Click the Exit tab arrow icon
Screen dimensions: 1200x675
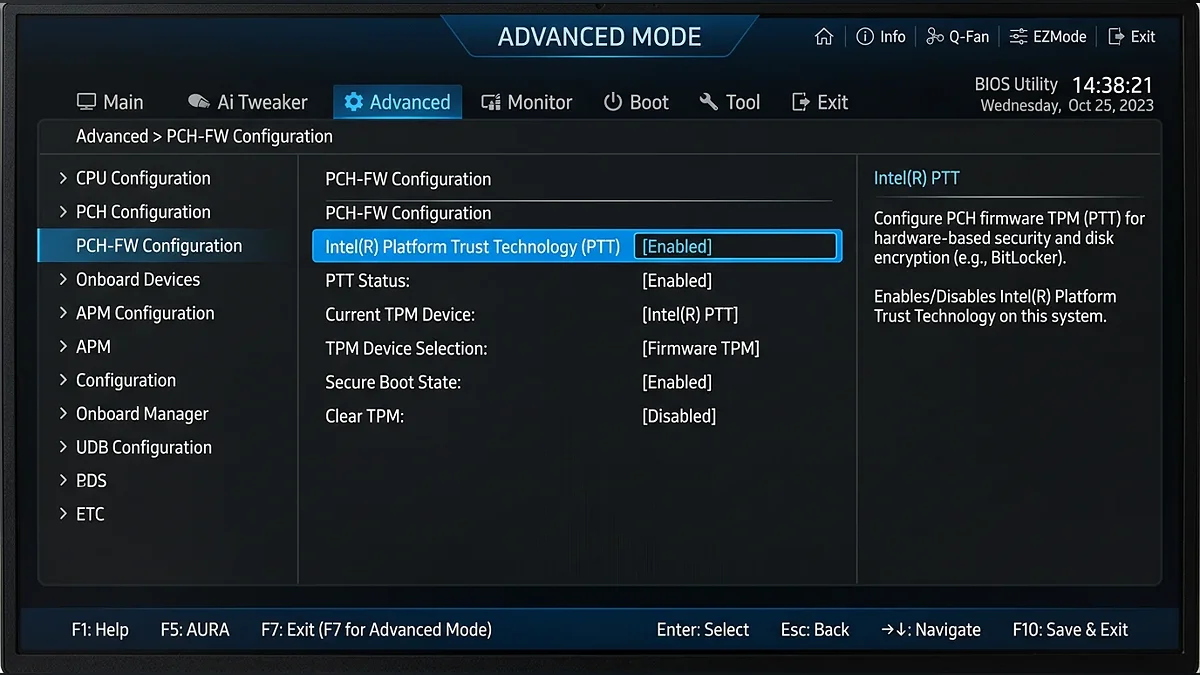pos(800,102)
